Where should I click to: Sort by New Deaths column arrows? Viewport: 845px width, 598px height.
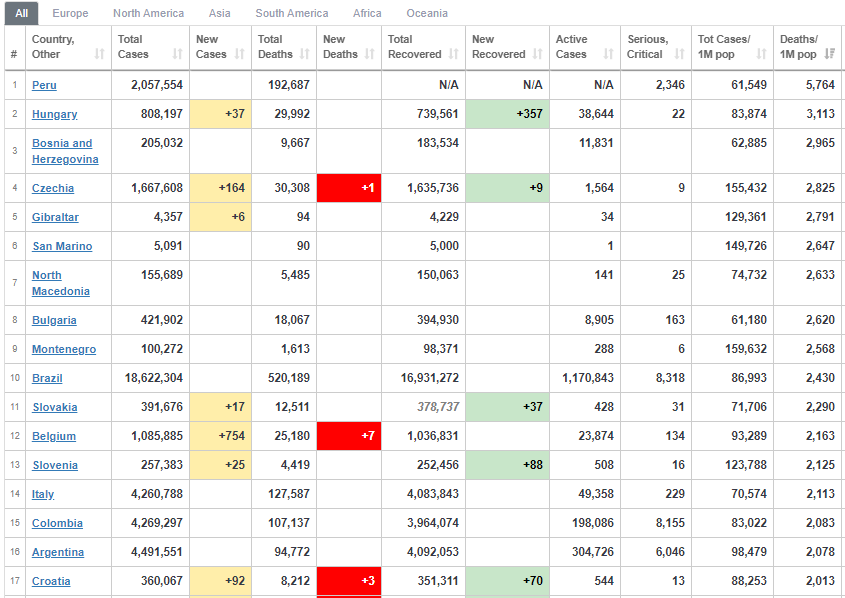pyautogui.click(x=369, y=54)
